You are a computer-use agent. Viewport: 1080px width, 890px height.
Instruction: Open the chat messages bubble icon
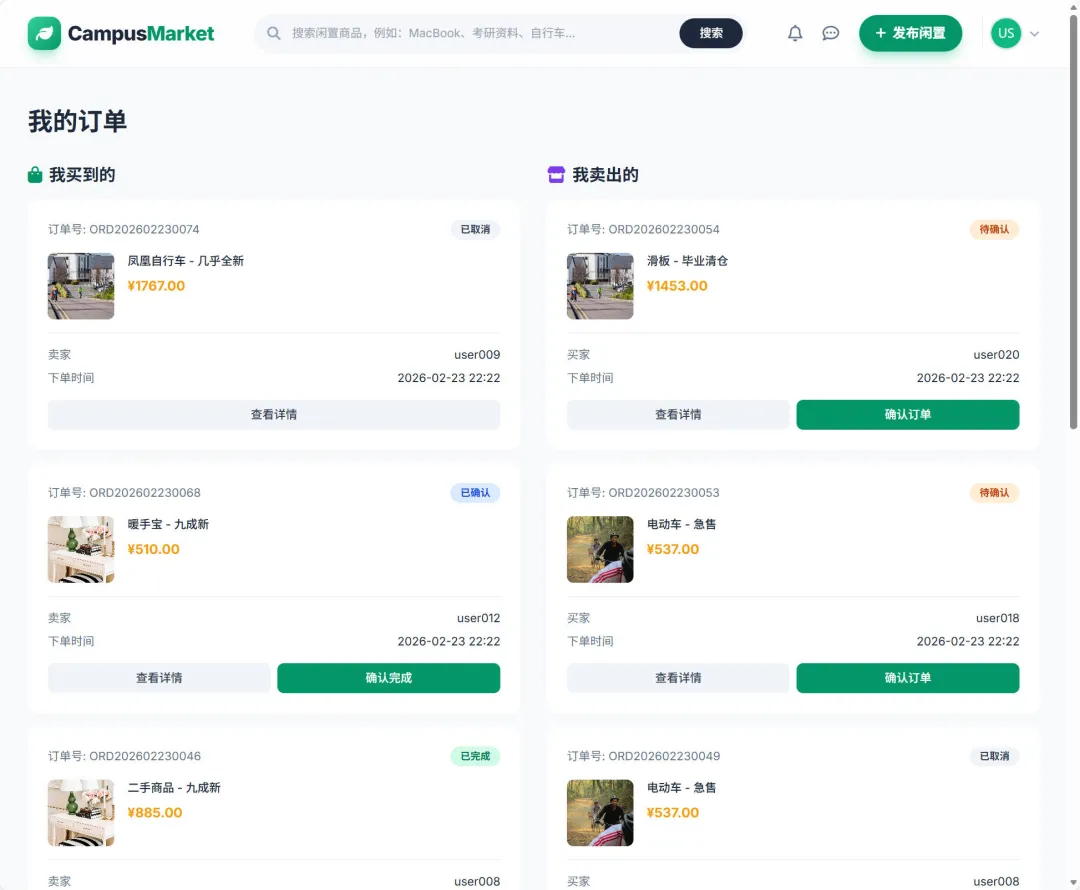pos(830,33)
